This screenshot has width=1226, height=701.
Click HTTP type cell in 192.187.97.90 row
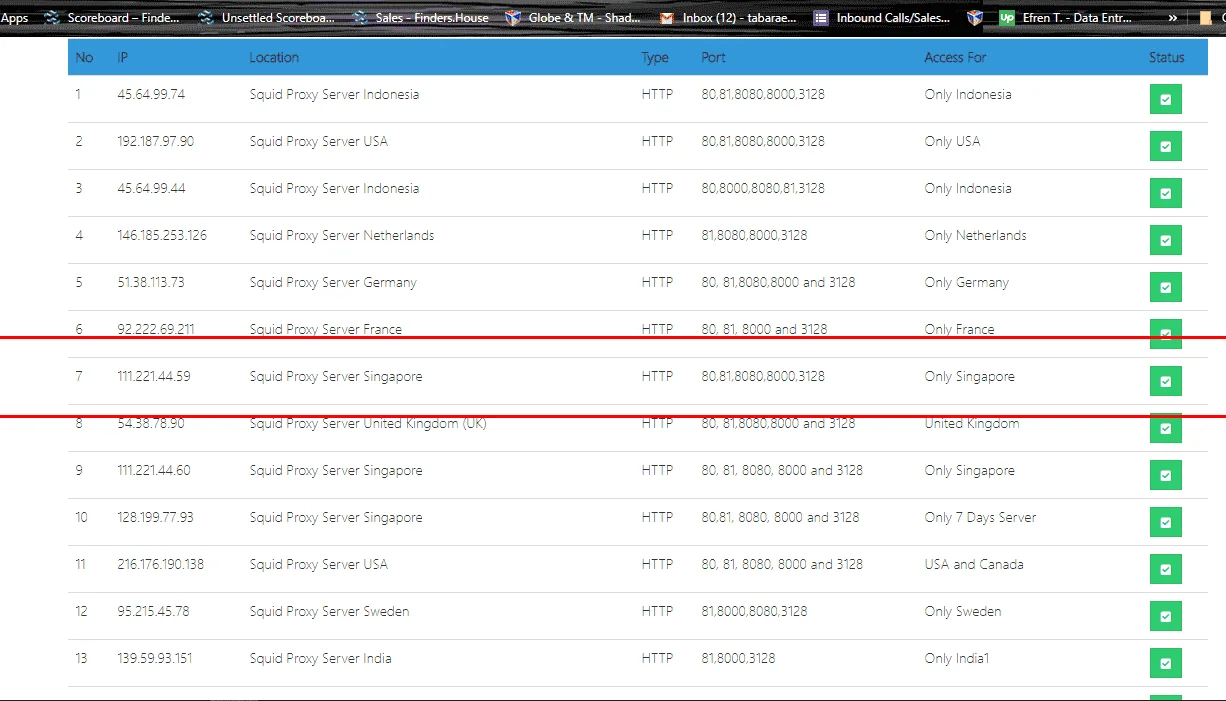pyautogui.click(x=657, y=141)
